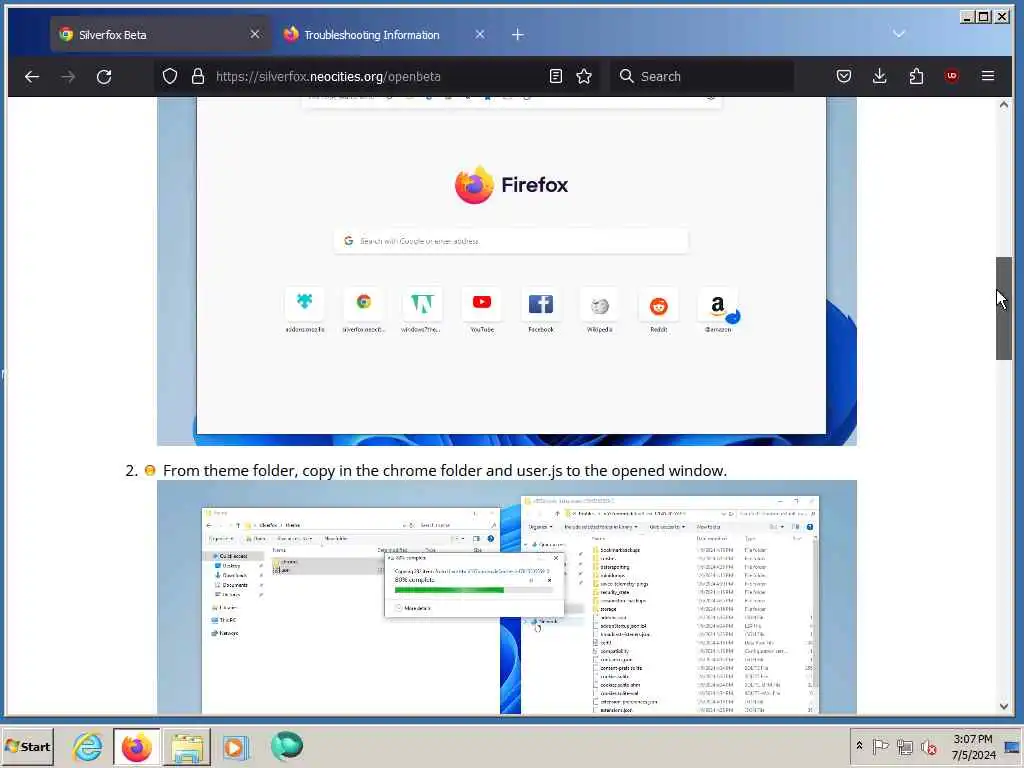
Task: Click the forward navigation arrow
Action: (68, 76)
